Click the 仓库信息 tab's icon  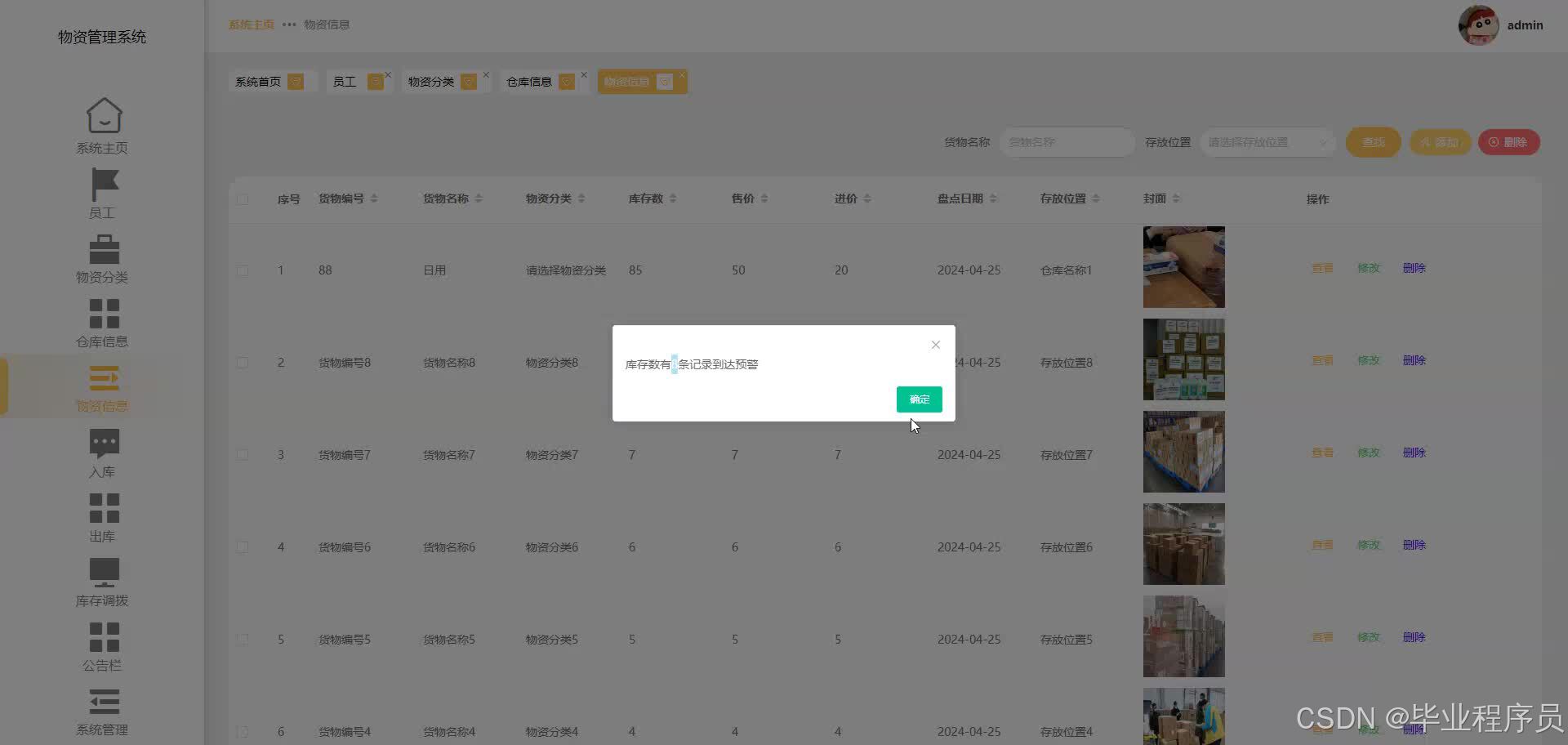coord(567,82)
